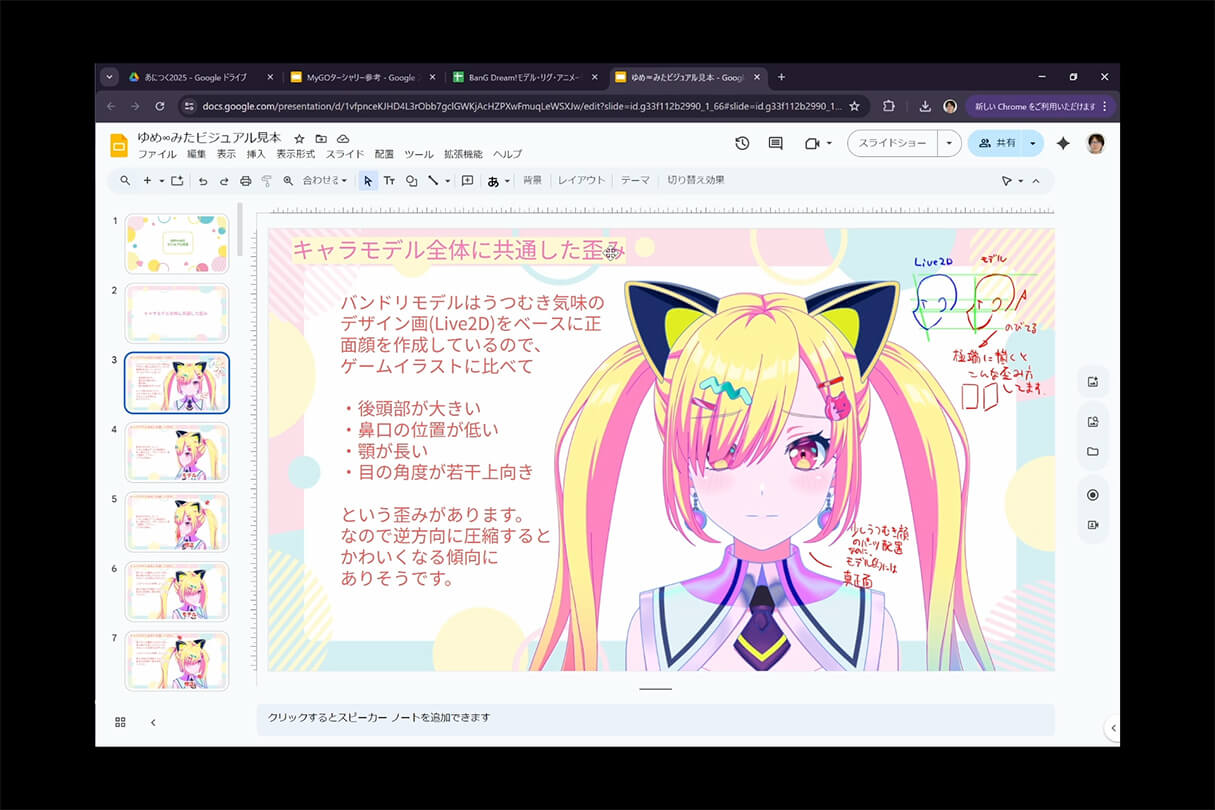The height and width of the screenshot is (810, 1215).
Task: Select the text box tool
Action: (389, 181)
